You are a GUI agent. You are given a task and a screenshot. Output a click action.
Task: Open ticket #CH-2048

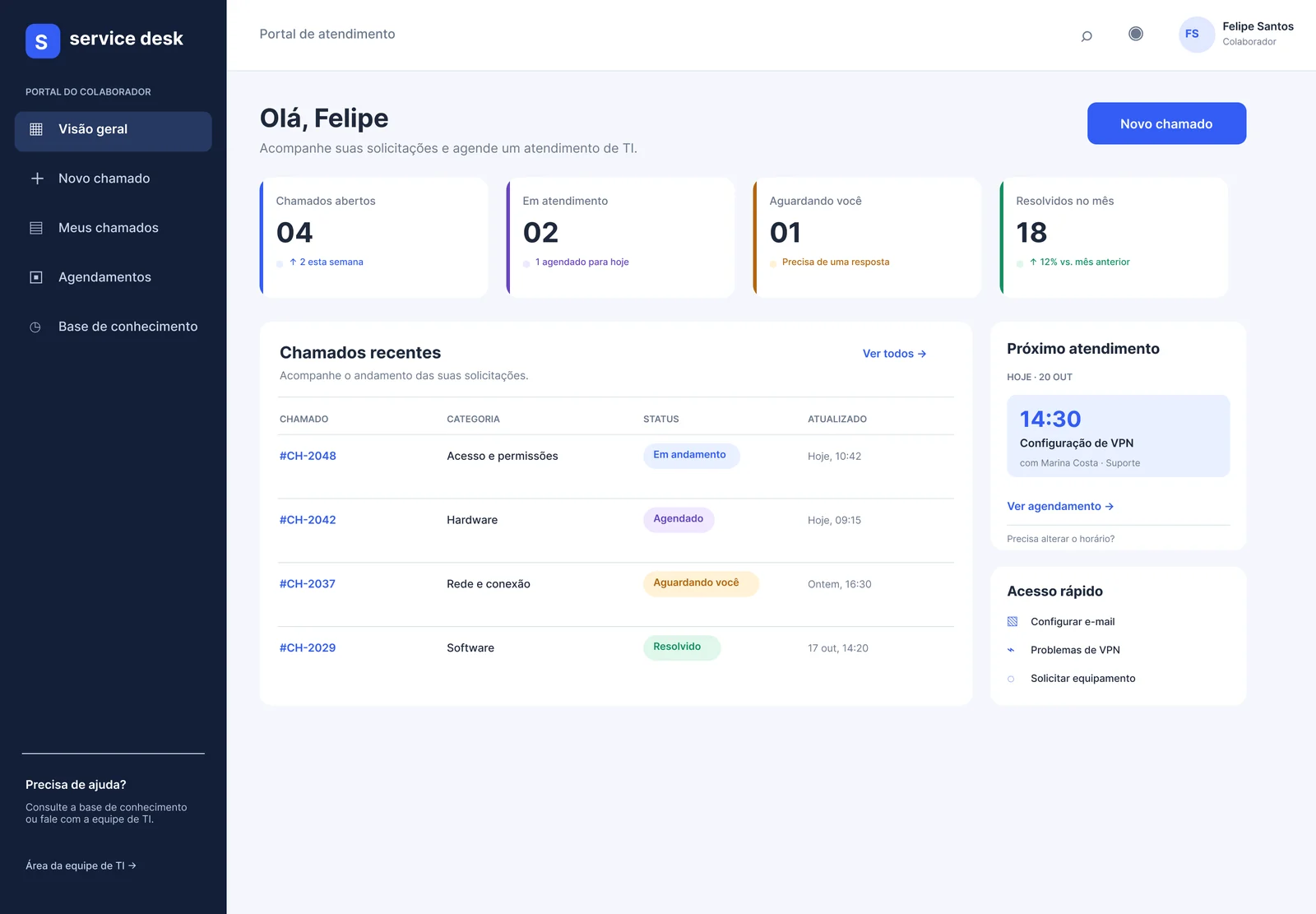pos(308,456)
